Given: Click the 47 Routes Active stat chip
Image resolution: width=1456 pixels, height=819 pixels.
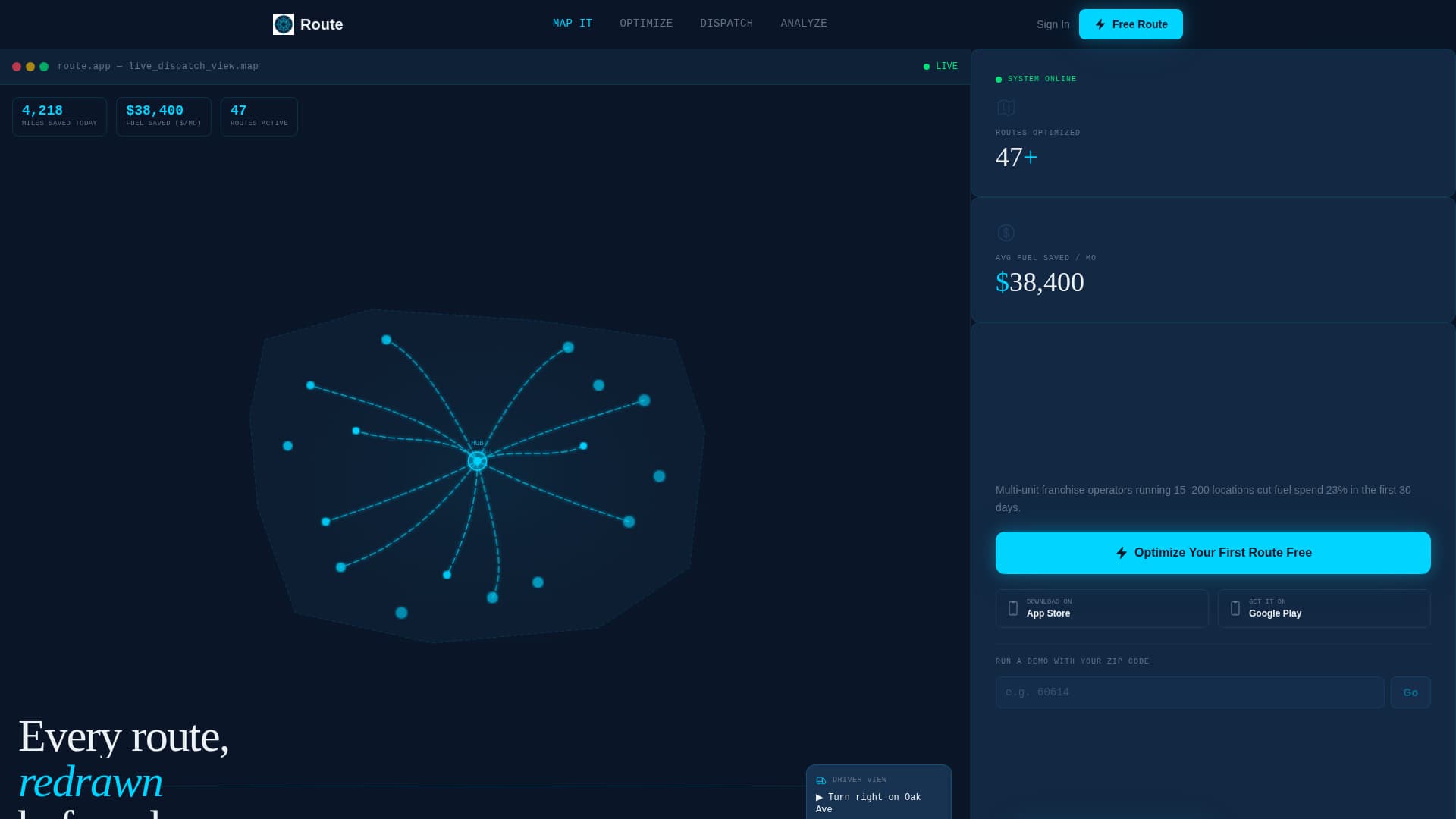Looking at the screenshot, I should pos(259,117).
